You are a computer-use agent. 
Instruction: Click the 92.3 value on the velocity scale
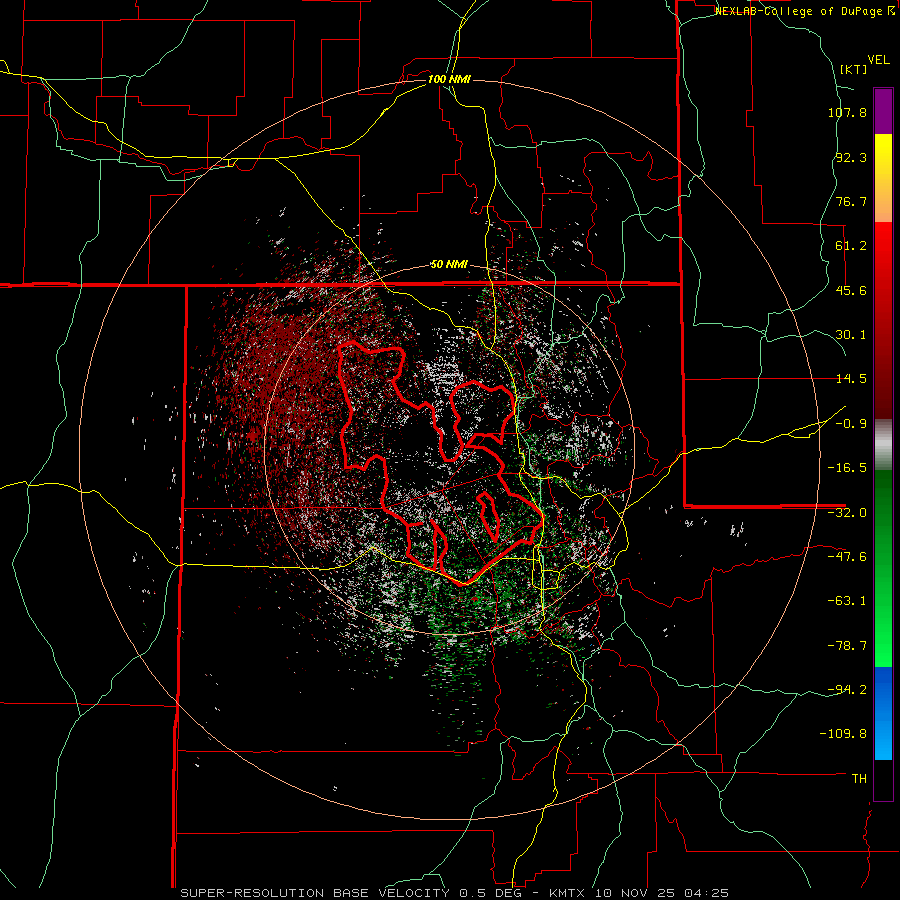click(x=851, y=157)
